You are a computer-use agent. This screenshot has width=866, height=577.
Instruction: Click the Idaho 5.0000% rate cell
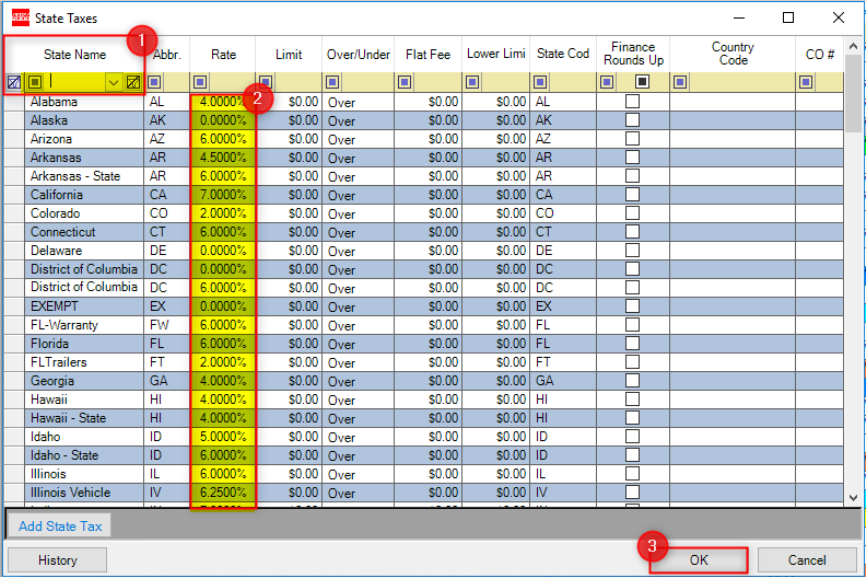pyautogui.click(x=223, y=436)
